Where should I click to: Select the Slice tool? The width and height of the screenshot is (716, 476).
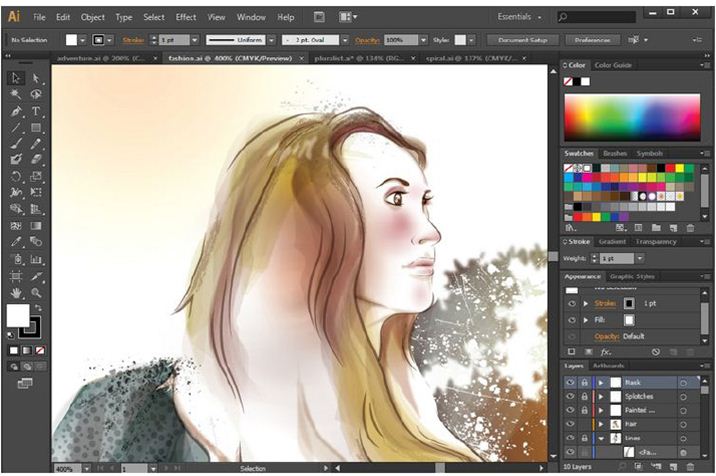tap(36, 276)
